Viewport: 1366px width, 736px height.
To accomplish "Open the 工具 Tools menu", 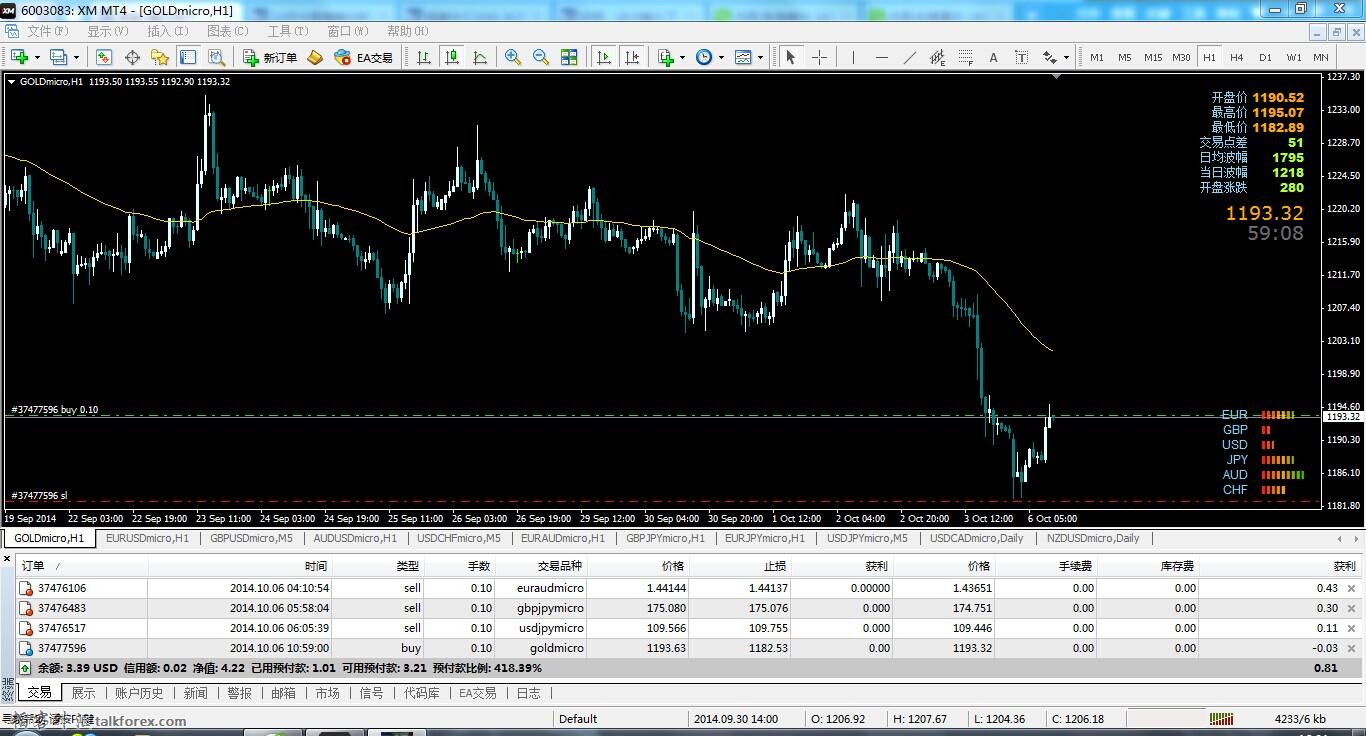I will pyautogui.click(x=287, y=31).
